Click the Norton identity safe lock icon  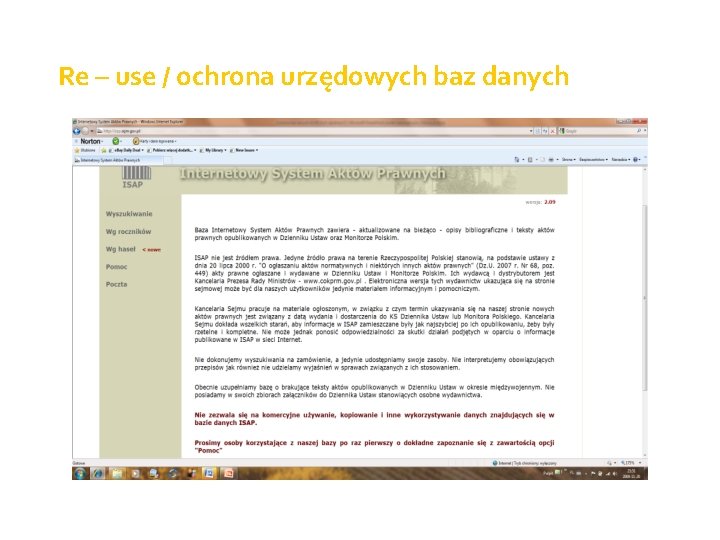click(x=136, y=141)
